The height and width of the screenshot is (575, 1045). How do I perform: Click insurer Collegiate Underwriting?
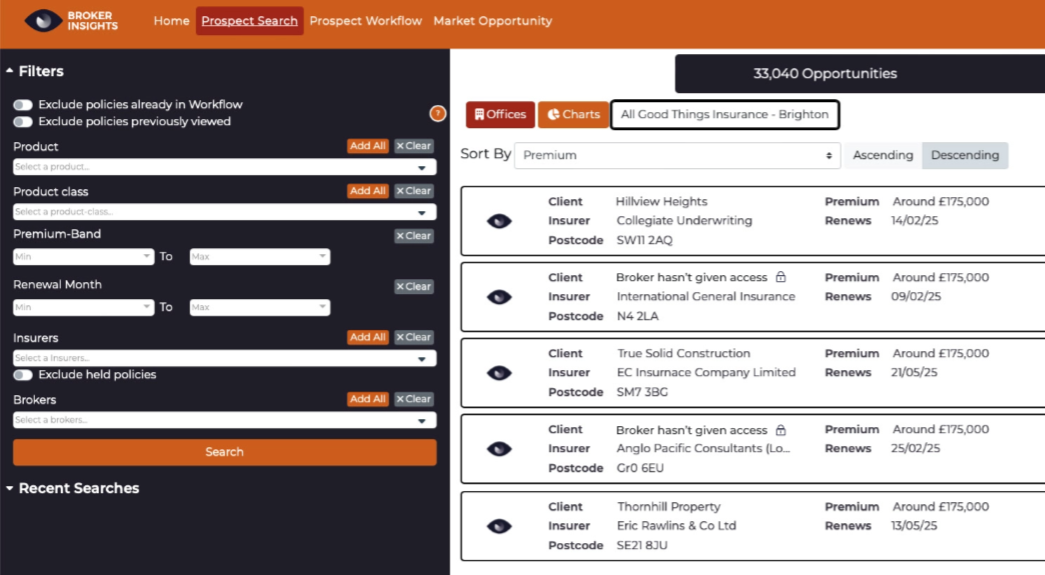(684, 221)
